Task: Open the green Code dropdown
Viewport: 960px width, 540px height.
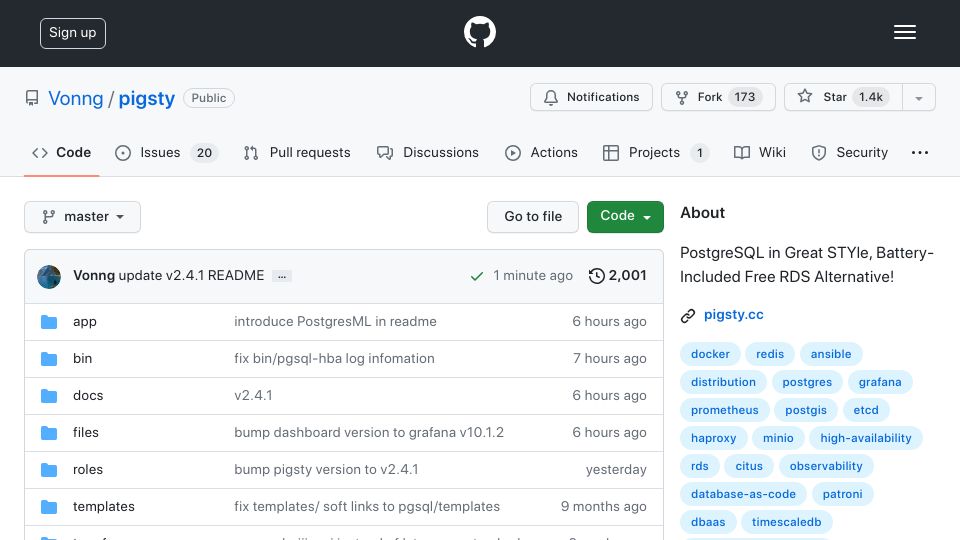Action: (x=625, y=217)
